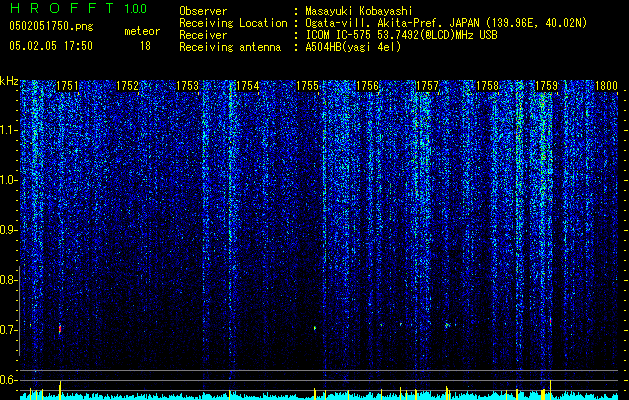Click the ICOM IC-575 receiver line
The height and width of the screenshot is (400, 629).
[x=401, y=35]
